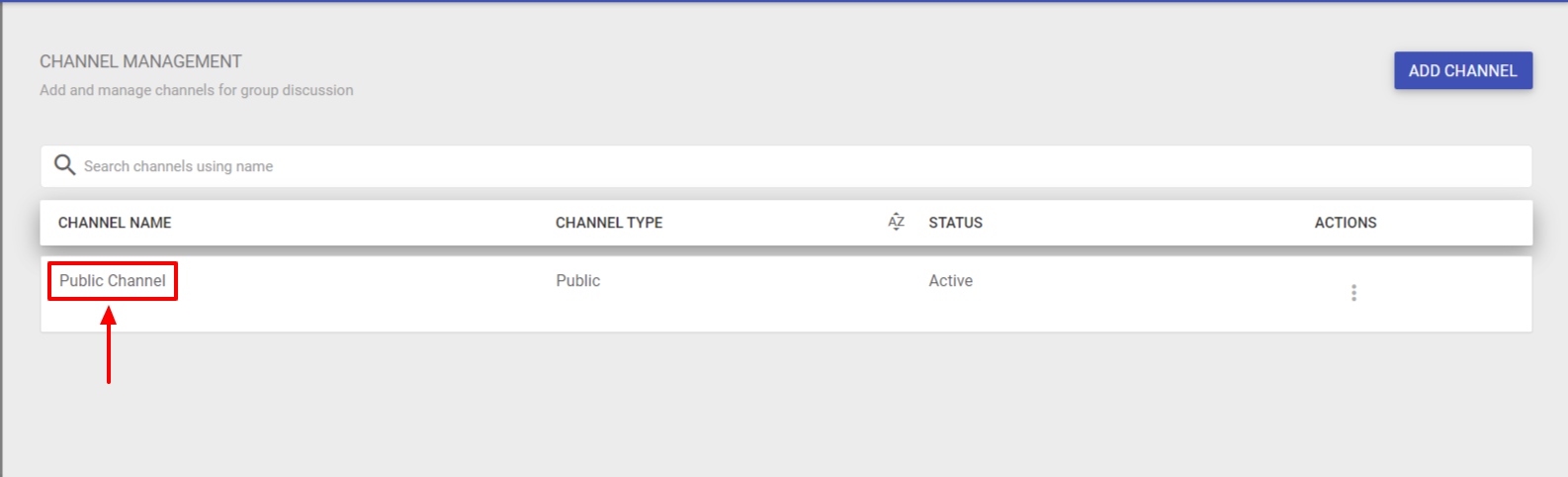Select the CHANNEL TYPE column header
This screenshot has width=1568, height=477.
coord(609,223)
